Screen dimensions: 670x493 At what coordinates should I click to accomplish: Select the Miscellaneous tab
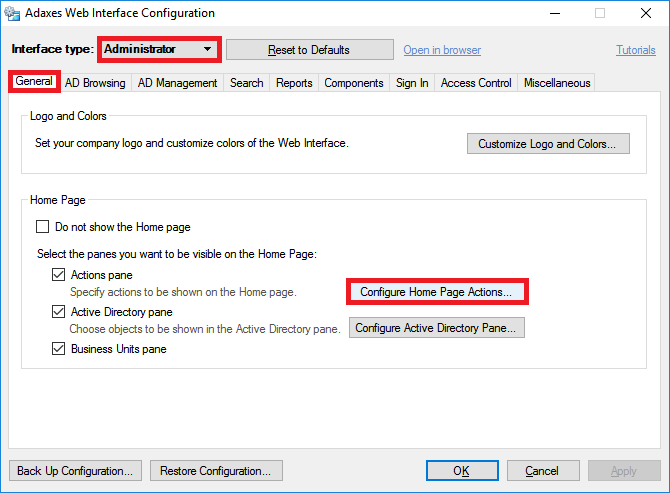tap(557, 83)
